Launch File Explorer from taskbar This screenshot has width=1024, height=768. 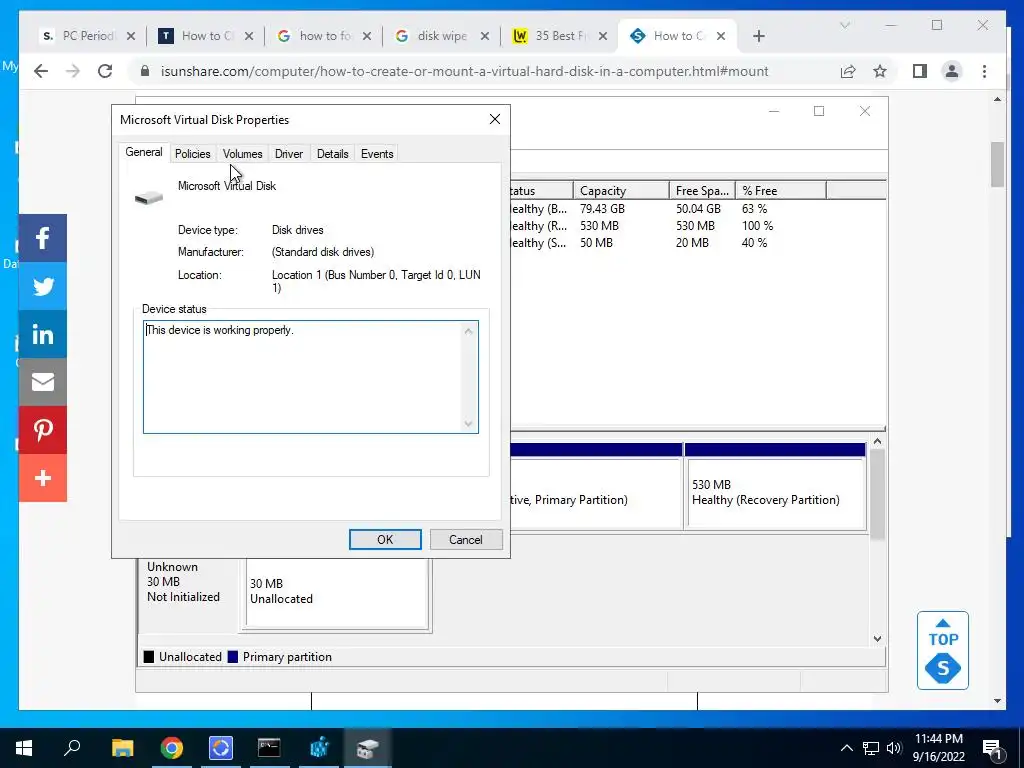pyautogui.click(x=122, y=748)
